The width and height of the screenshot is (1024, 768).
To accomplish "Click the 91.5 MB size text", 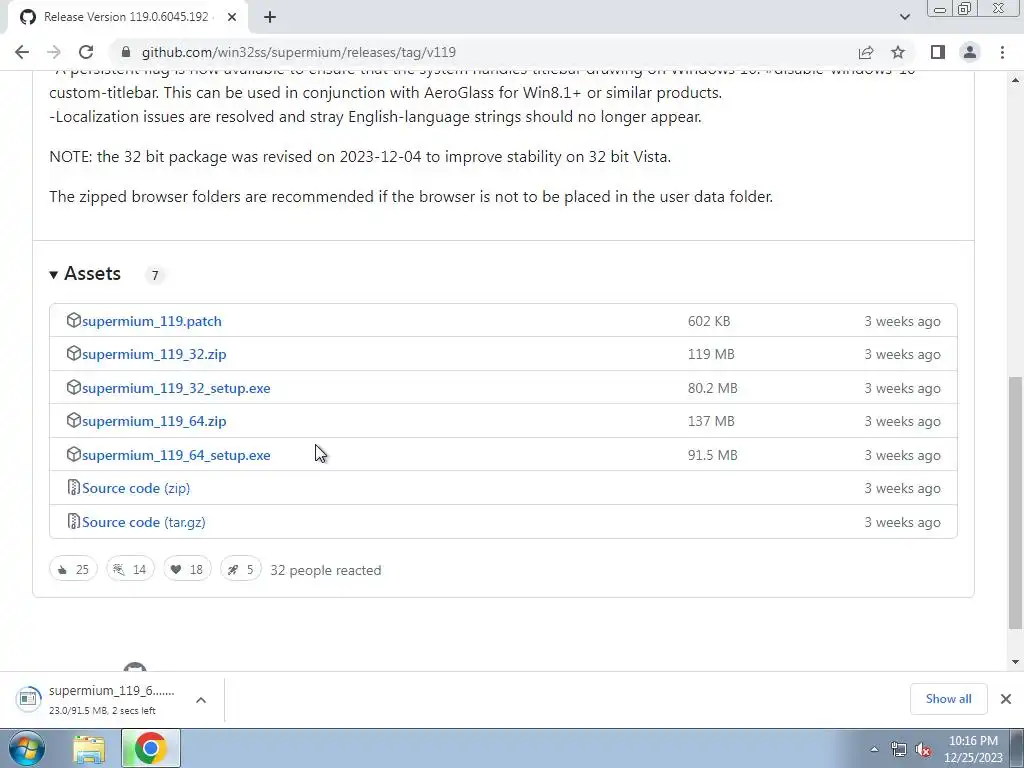I will click(x=712, y=455).
